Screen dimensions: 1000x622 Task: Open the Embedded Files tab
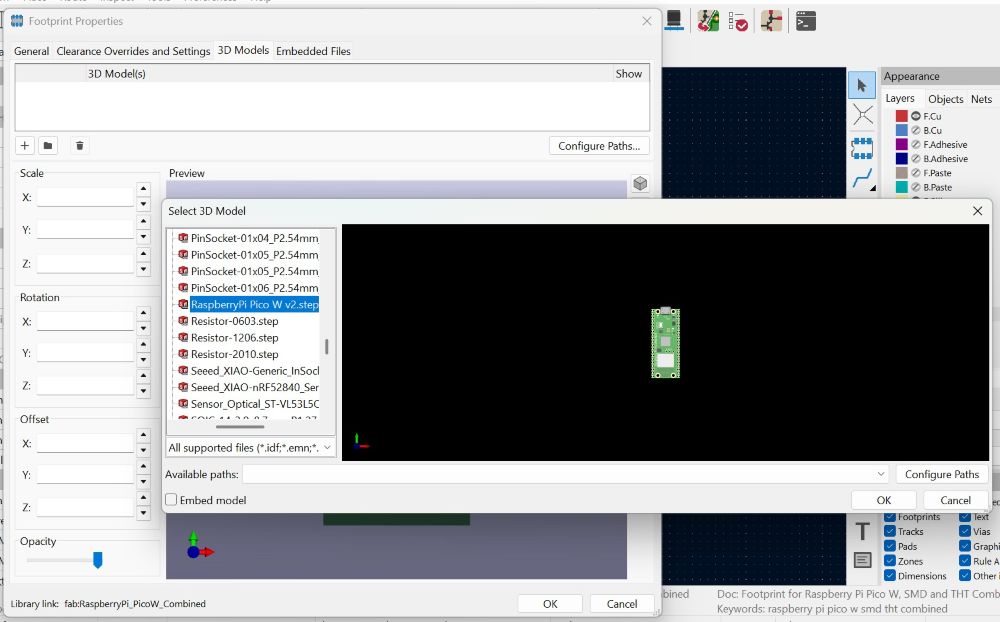(x=313, y=51)
